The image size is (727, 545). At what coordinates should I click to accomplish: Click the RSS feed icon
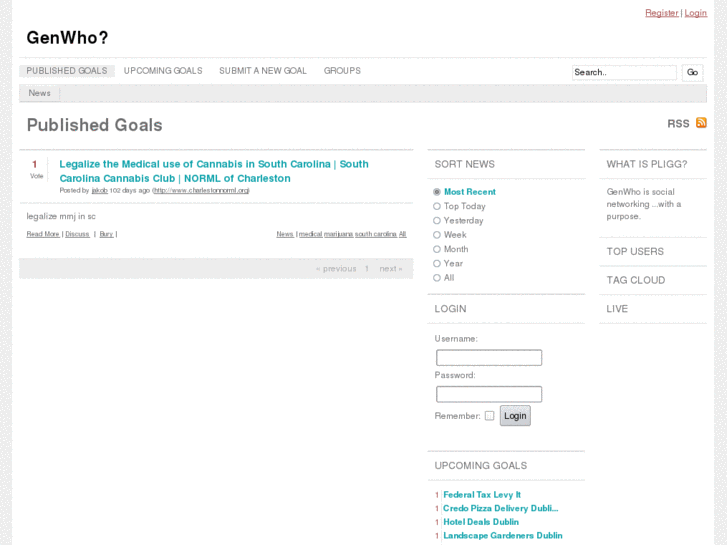(701, 123)
